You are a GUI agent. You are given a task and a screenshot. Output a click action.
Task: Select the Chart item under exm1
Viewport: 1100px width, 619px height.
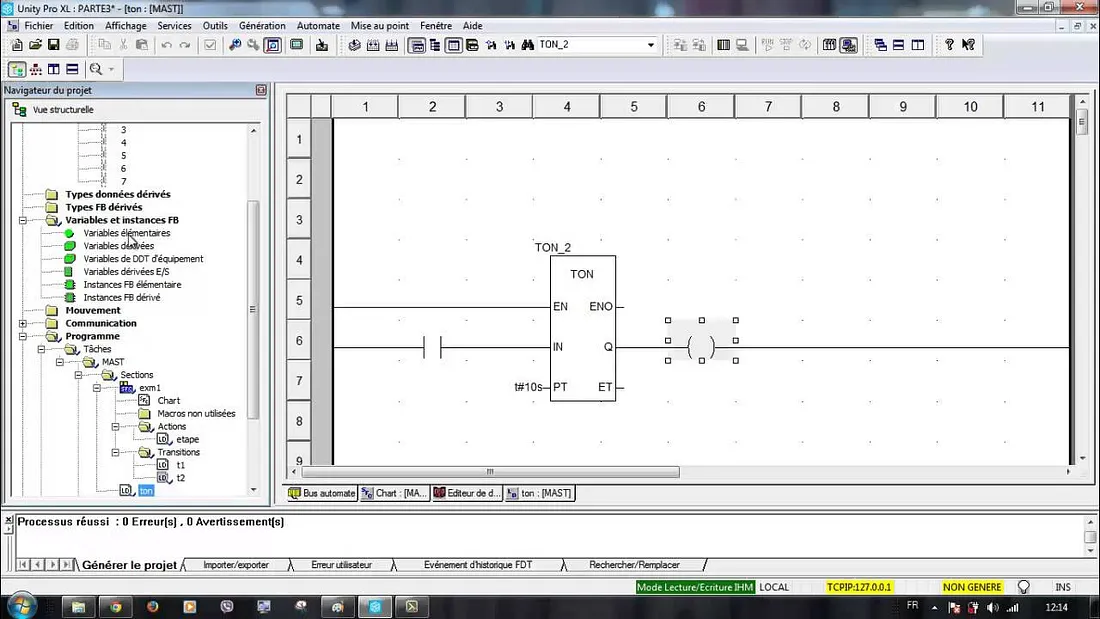click(x=168, y=401)
